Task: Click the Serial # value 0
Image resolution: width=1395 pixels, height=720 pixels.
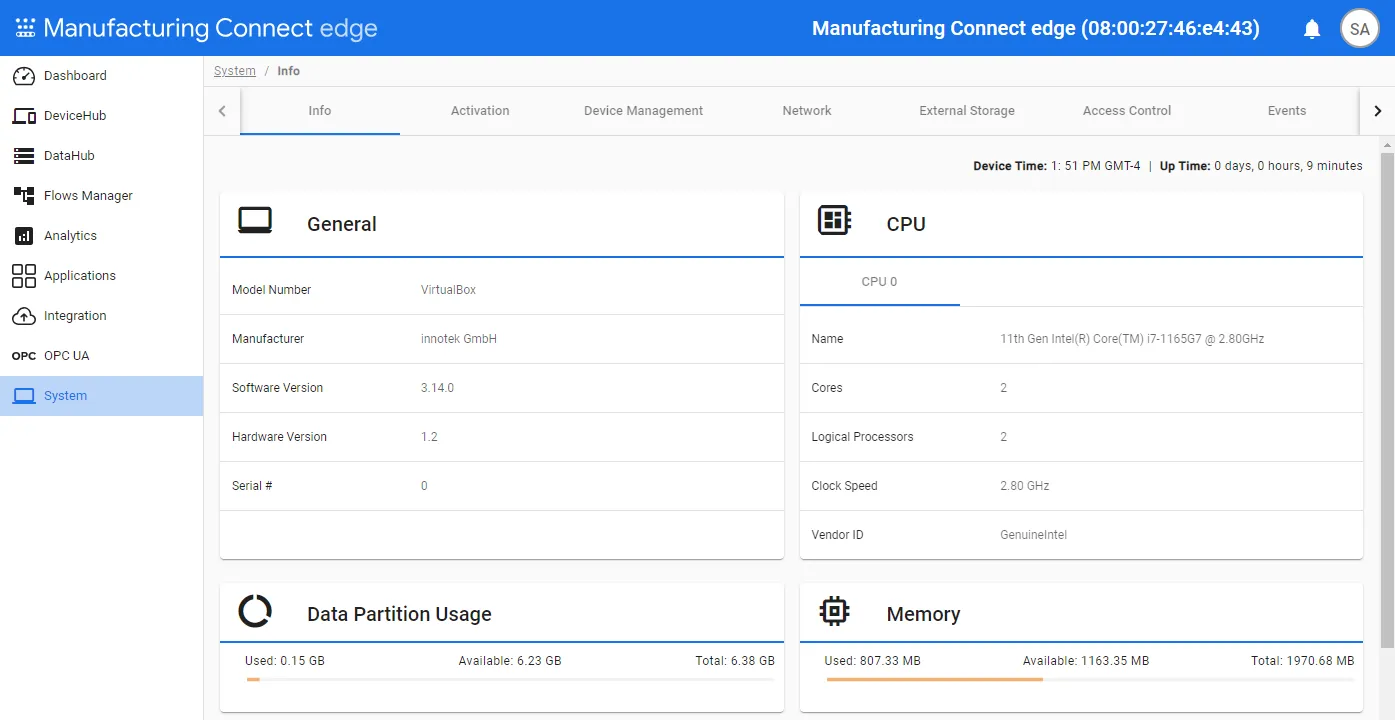Action: (424, 486)
